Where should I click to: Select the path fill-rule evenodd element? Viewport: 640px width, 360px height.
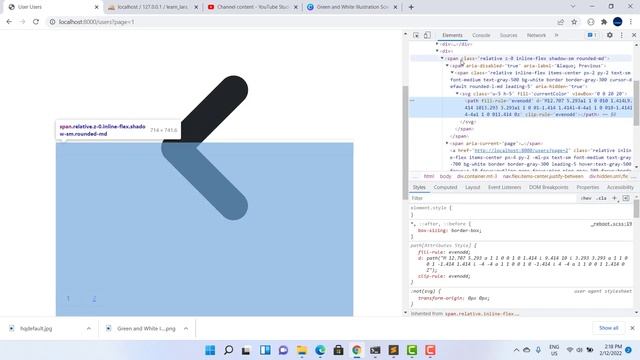(521, 107)
